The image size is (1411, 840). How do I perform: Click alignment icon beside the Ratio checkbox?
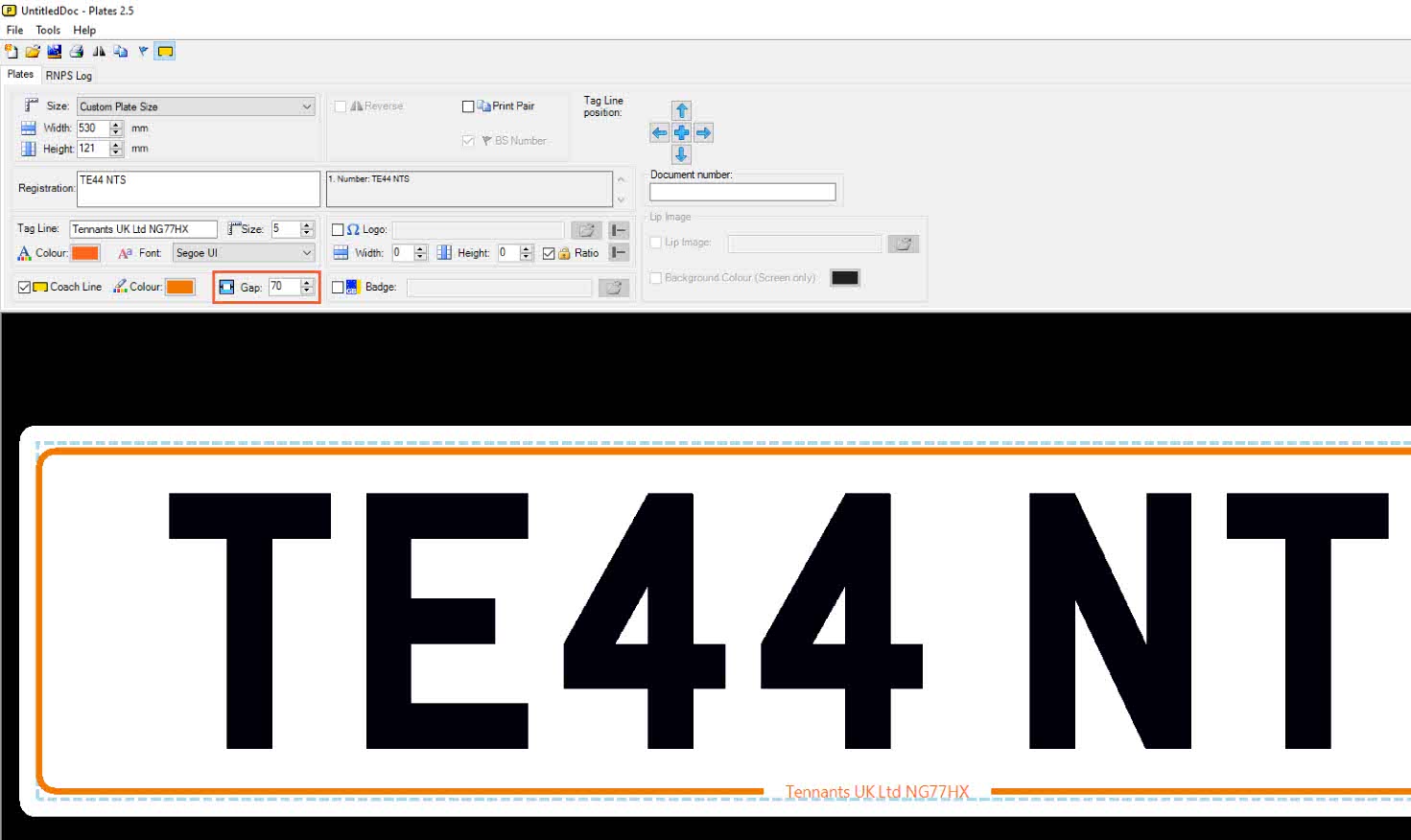[x=619, y=253]
